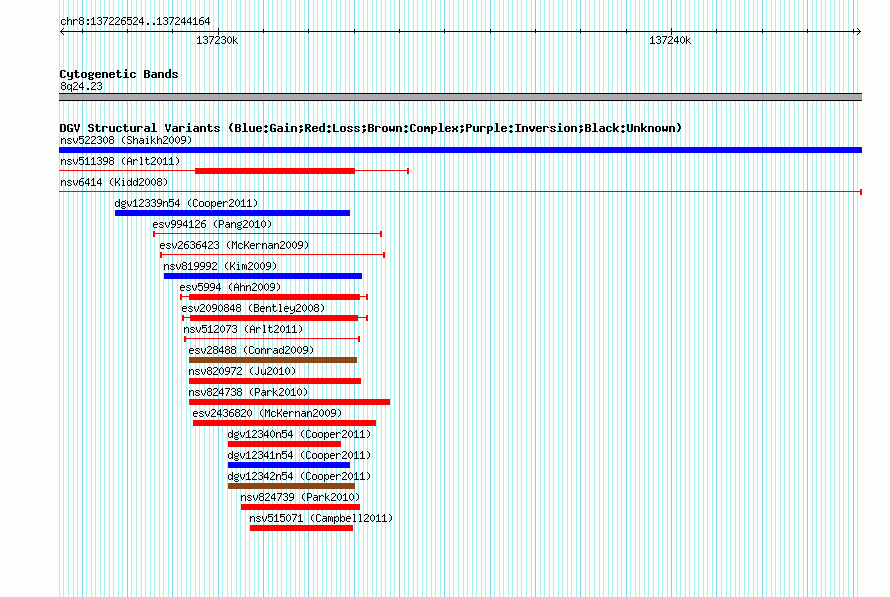Select the nsv824739 (Park2010) label

(300, 497)
